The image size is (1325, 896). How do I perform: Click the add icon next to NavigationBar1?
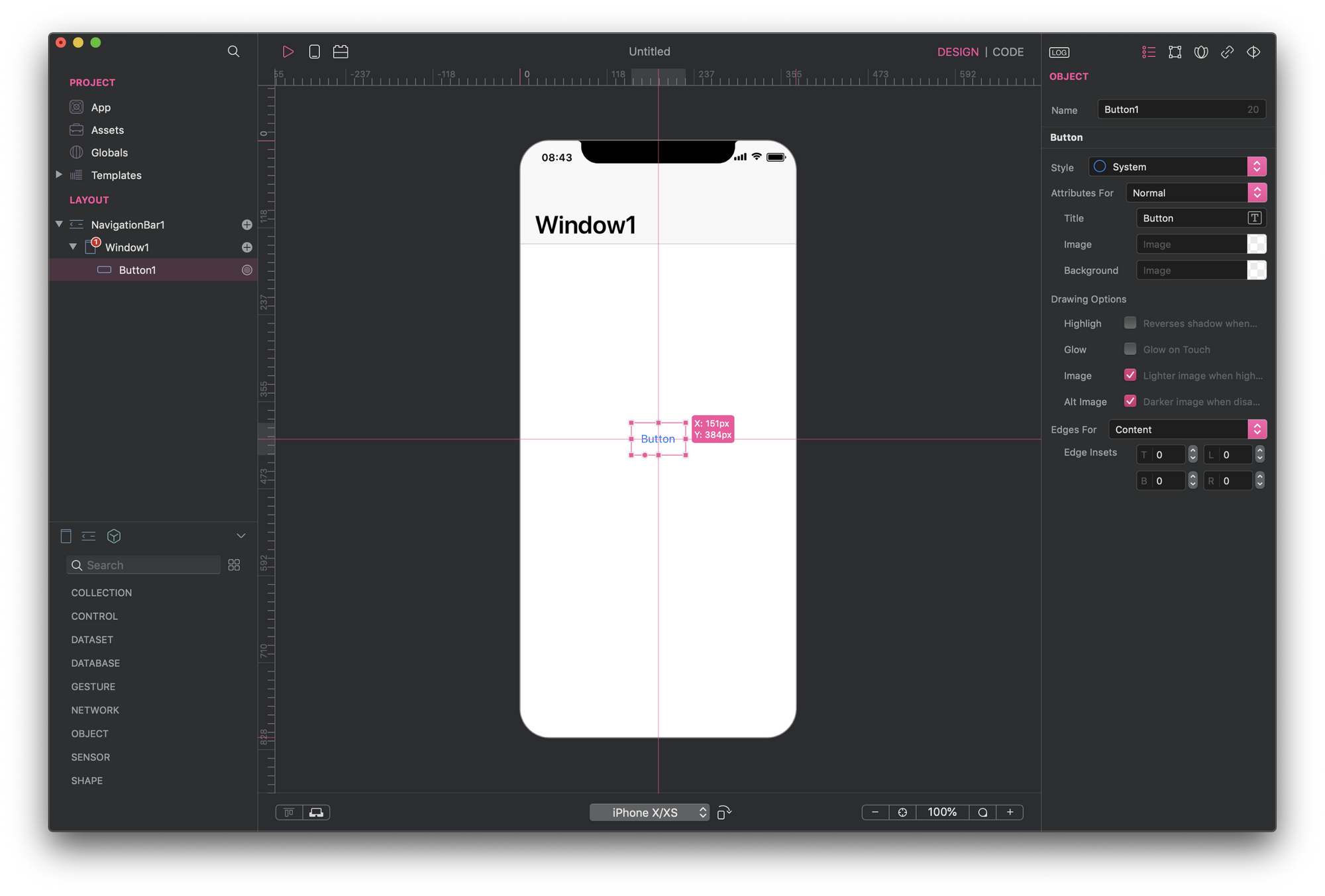[247, 225]
